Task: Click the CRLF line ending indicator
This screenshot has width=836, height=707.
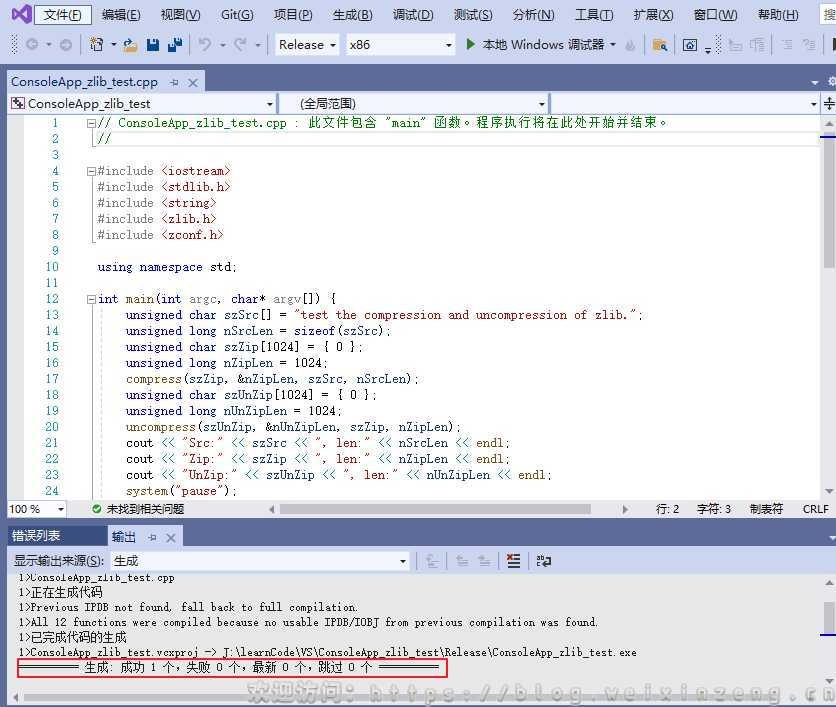Action: [x=815, y=509]
